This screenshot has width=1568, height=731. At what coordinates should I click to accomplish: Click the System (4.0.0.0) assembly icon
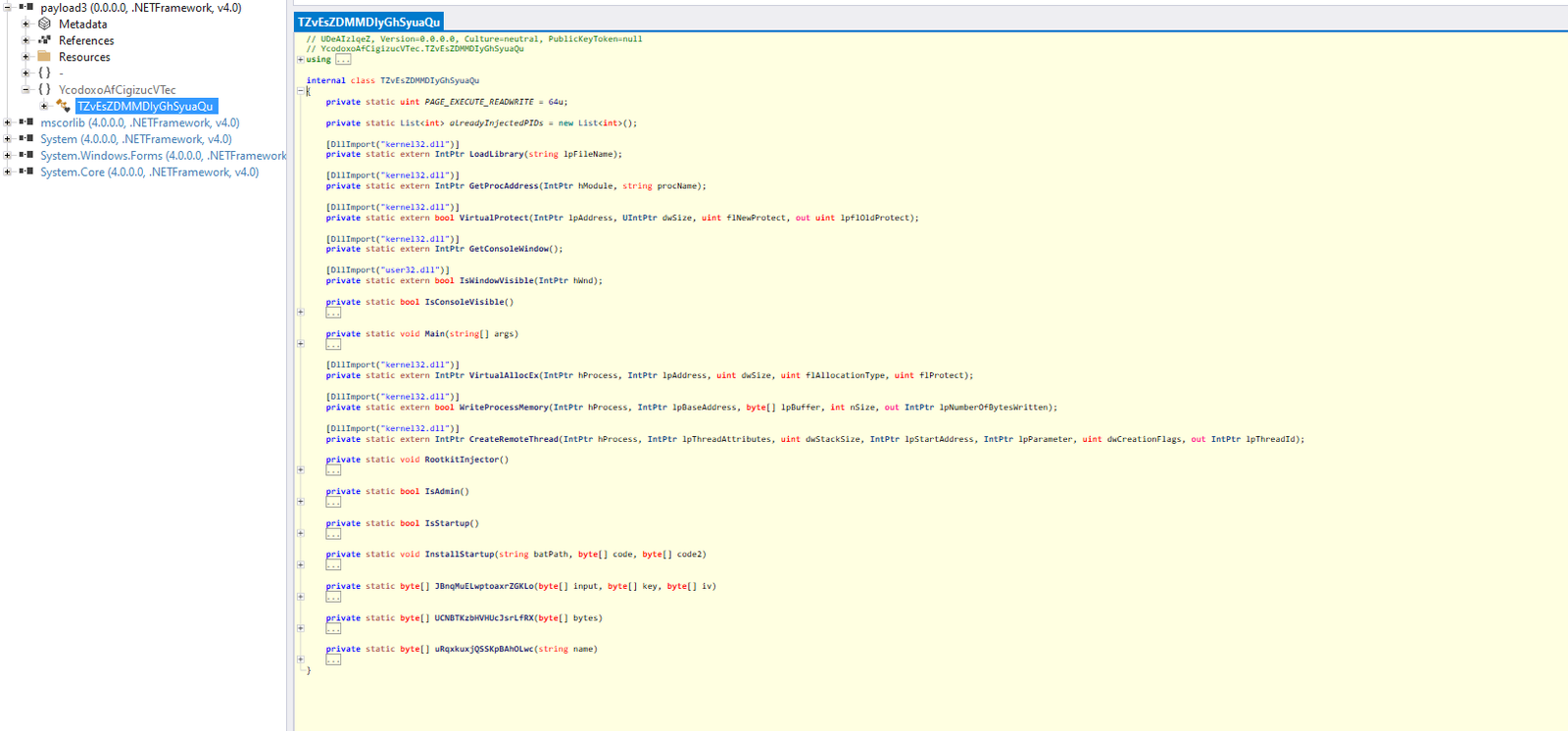(x=26, y=138)
